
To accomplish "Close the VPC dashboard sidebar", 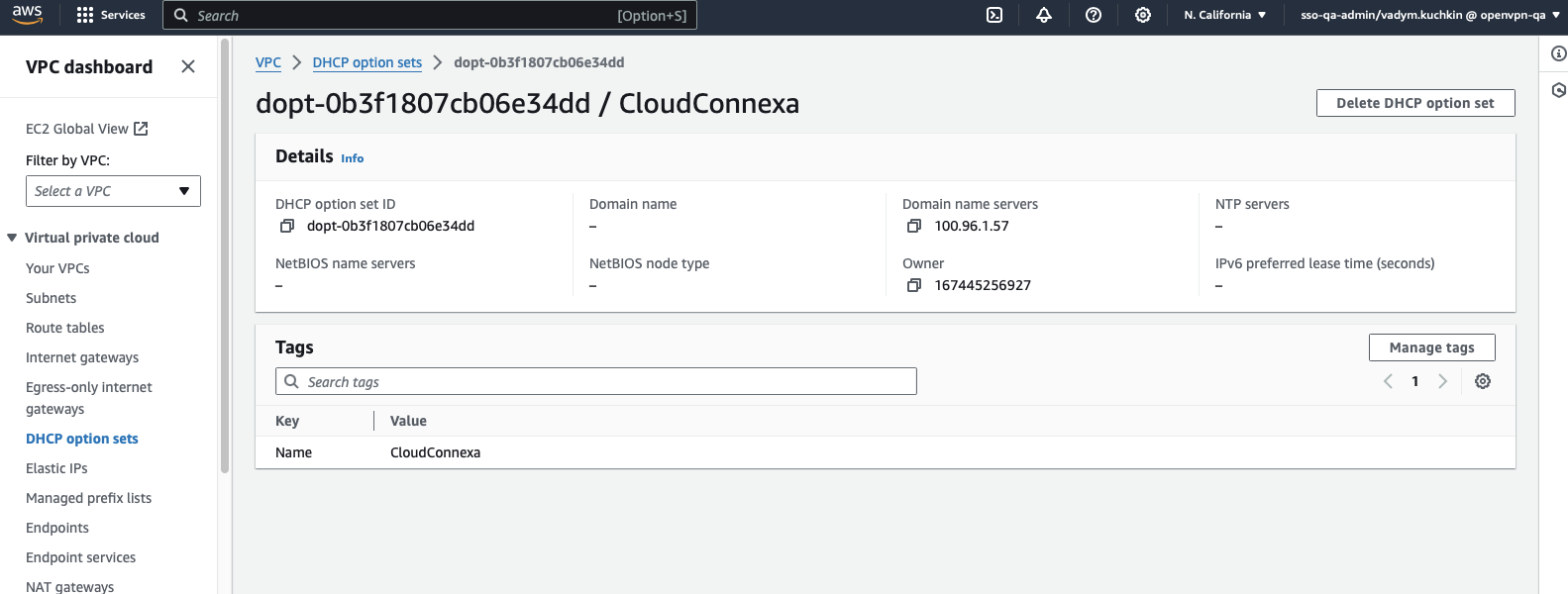I will [x=188, y=66].
